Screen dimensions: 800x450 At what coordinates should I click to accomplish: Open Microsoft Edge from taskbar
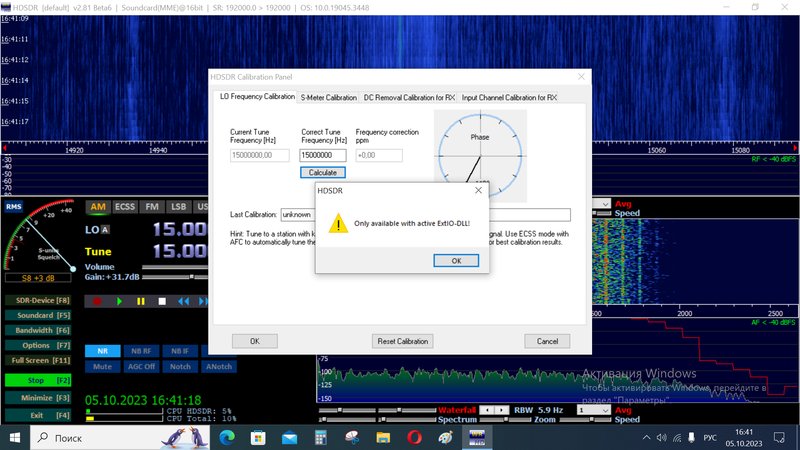[x=227, y=438]
